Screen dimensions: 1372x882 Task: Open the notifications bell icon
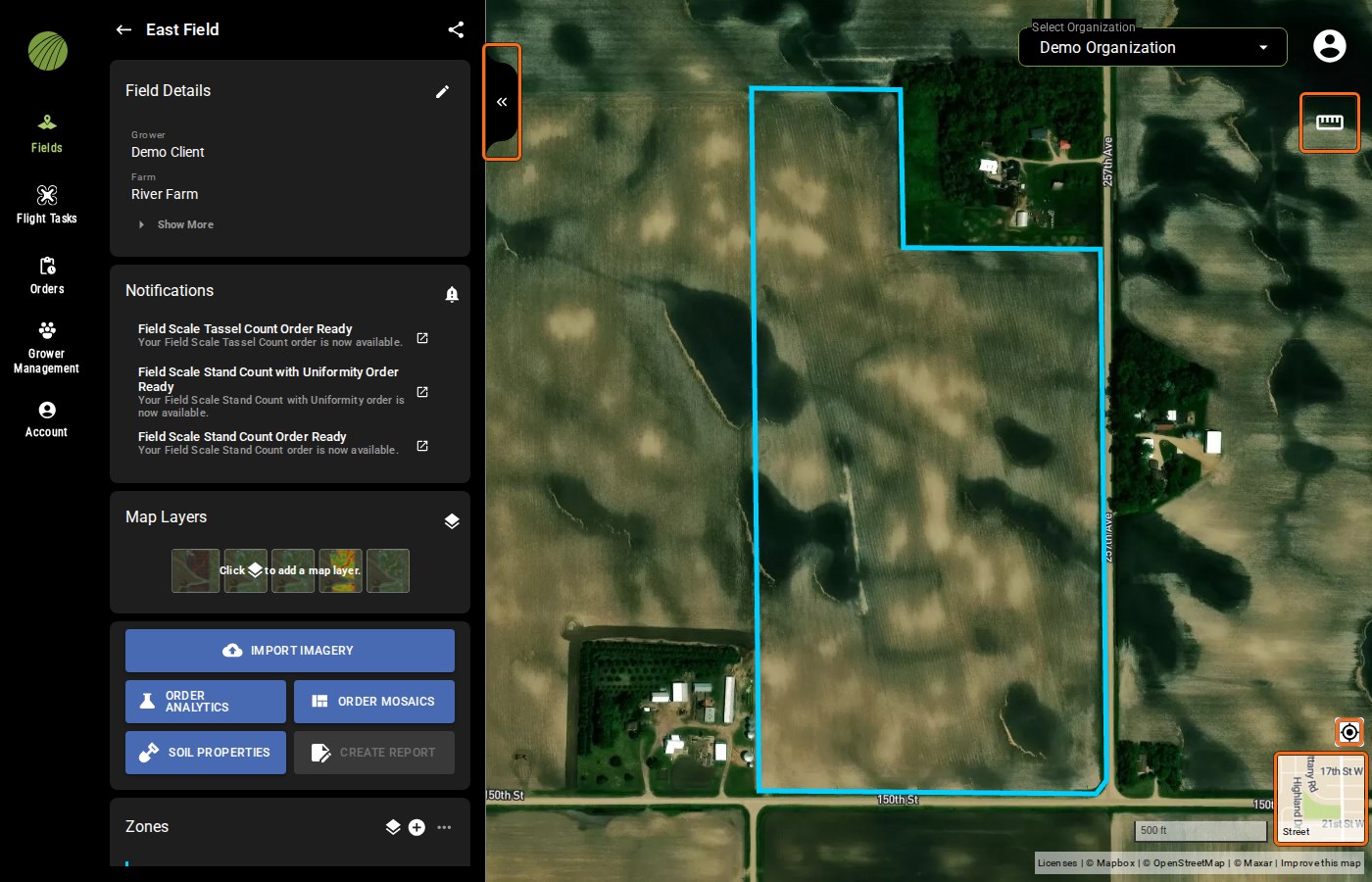[452, 294]
